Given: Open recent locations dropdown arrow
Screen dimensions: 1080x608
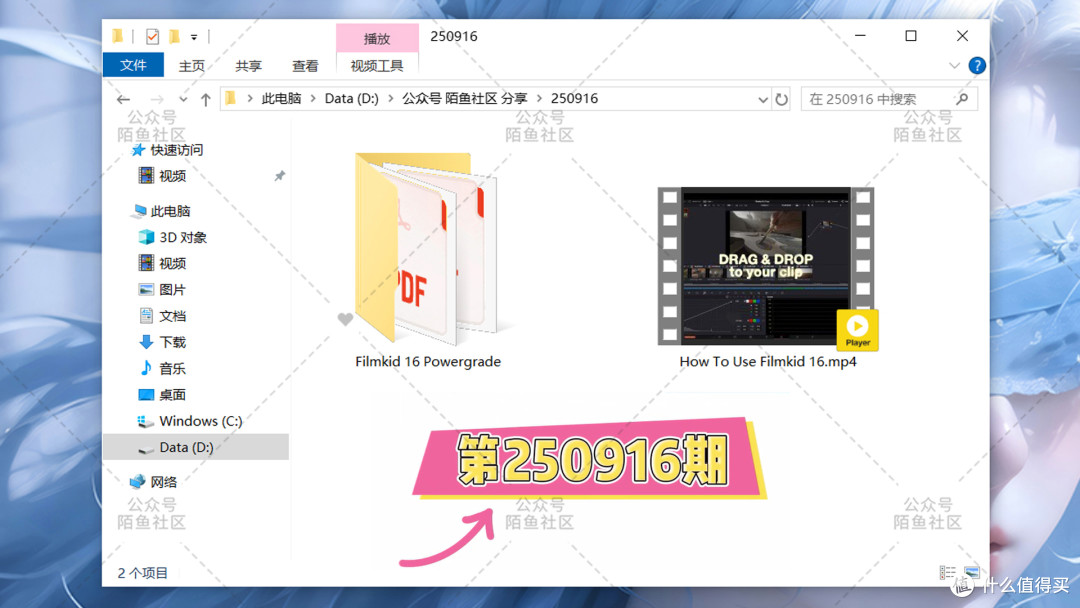Looking at the screenshot, I should point(183,99).
